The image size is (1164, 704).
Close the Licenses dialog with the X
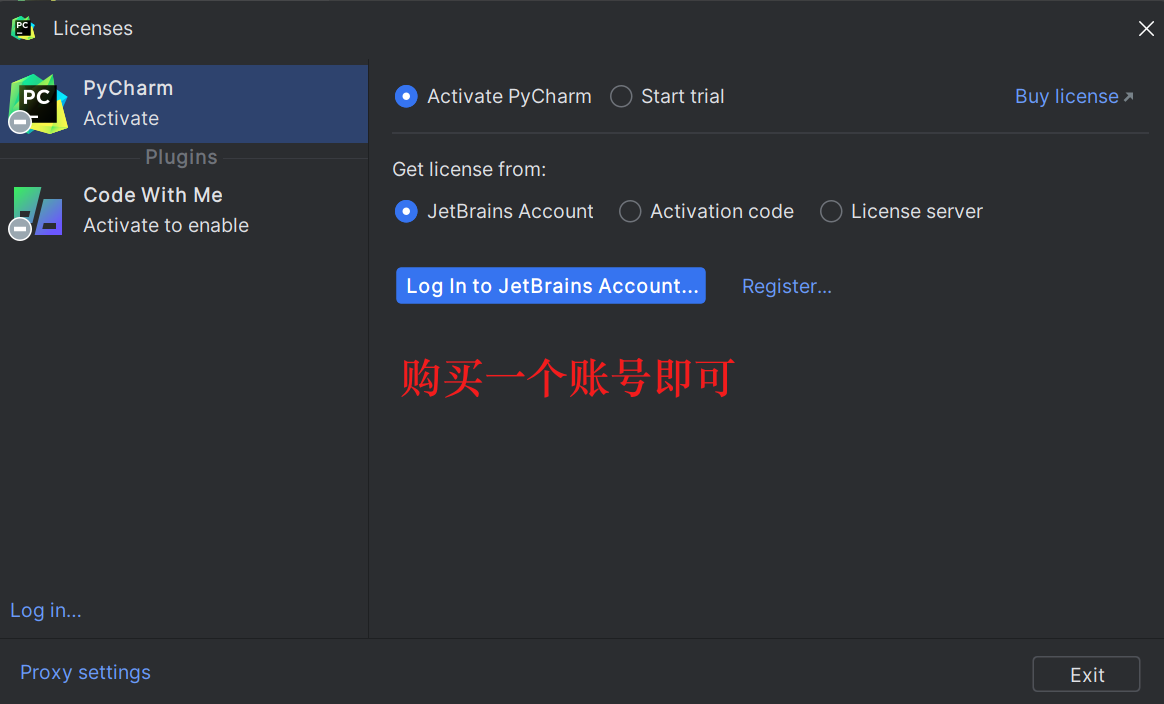[x=1146, y=28]
